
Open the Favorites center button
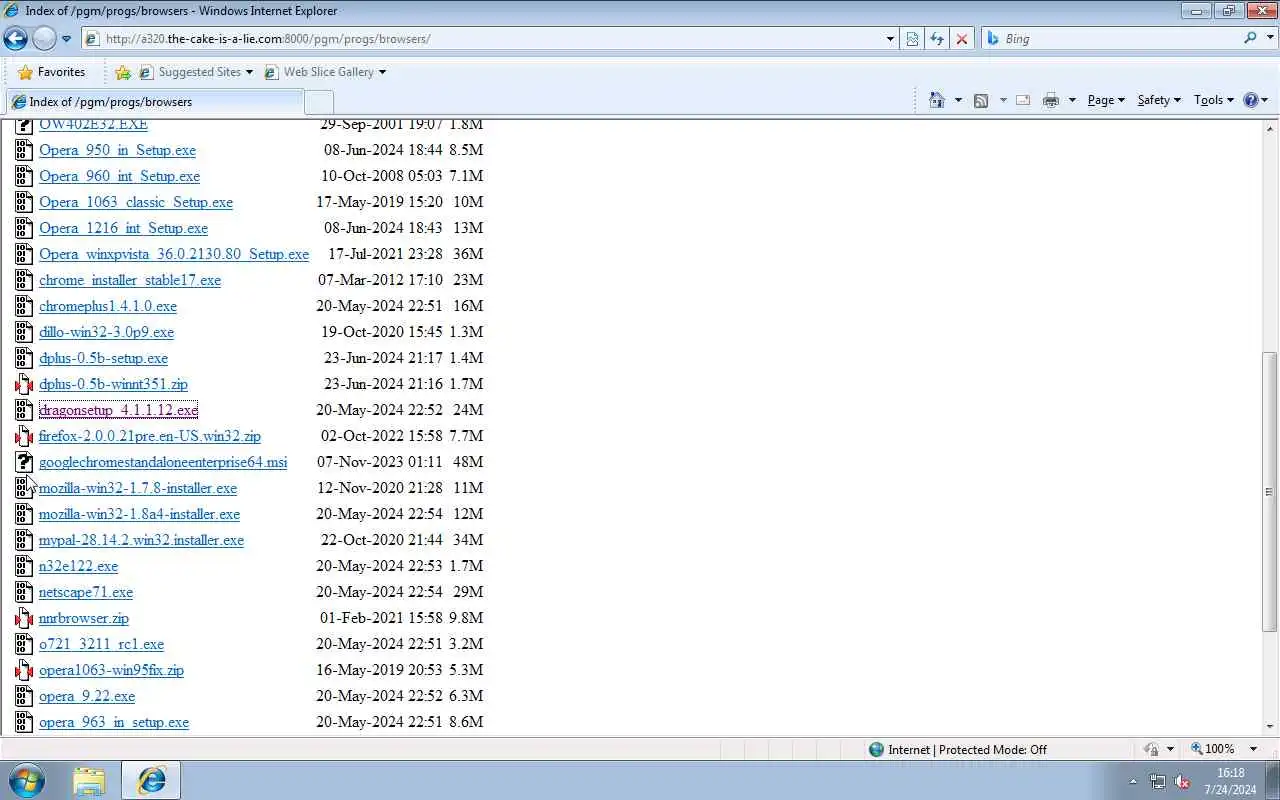click(x=52, y=72)
